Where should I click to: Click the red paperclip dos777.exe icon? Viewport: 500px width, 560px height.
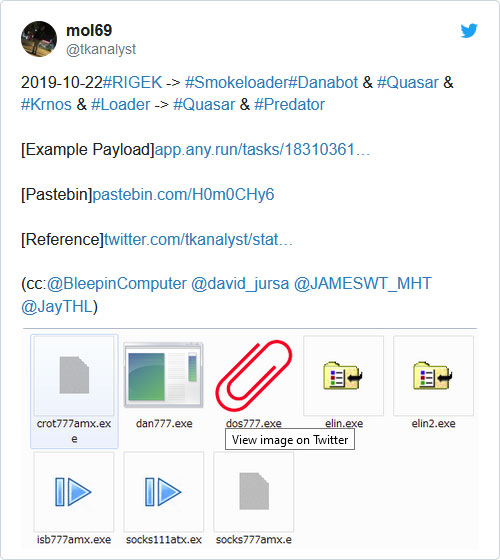(x=254, y=375)
